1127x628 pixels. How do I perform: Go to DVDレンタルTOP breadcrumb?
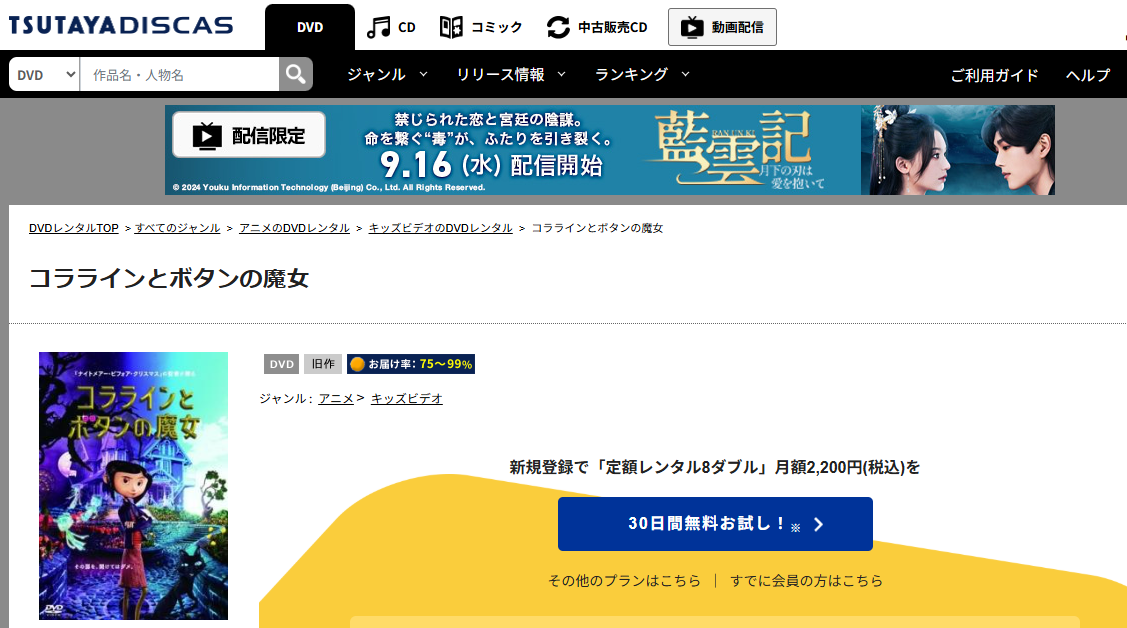click(73, 228)
